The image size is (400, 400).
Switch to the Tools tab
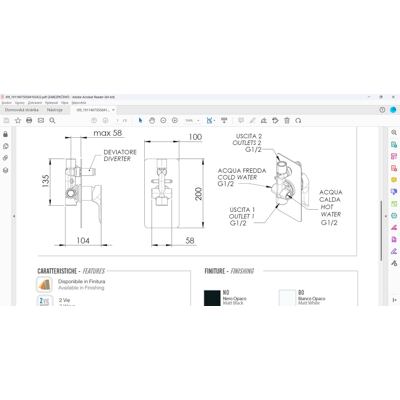tap(55, 110)
